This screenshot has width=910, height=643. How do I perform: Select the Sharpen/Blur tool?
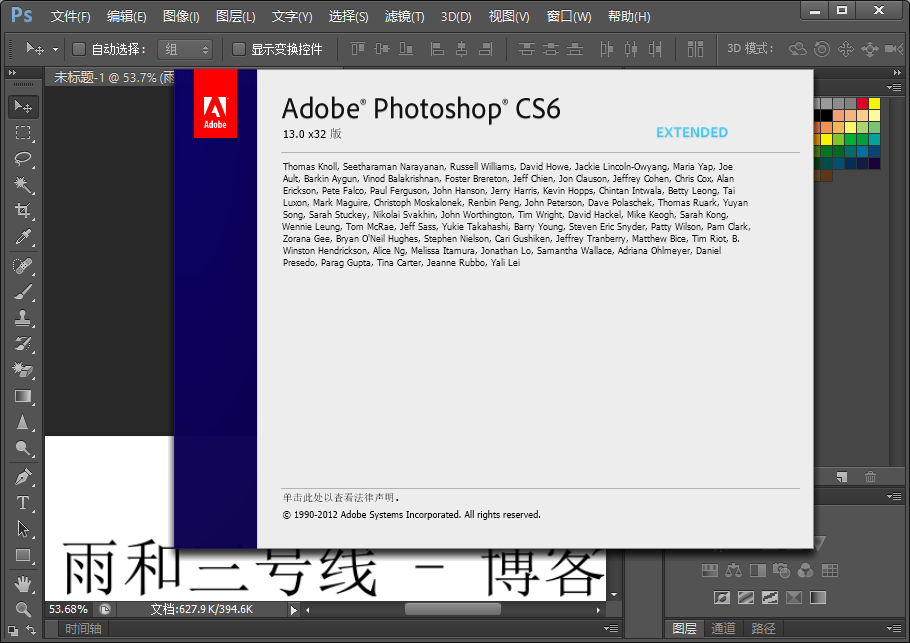click(x=23, y=422)
